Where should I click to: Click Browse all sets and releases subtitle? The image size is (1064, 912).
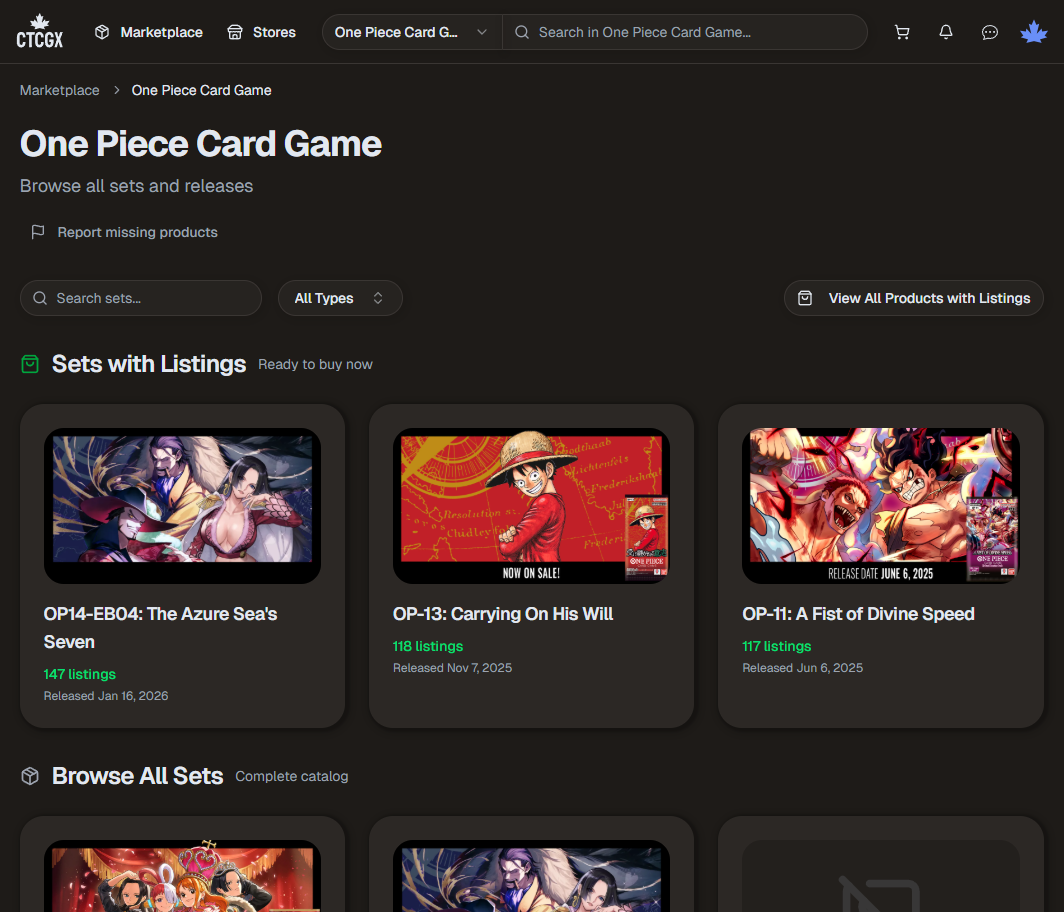click(x=136, y=186)
